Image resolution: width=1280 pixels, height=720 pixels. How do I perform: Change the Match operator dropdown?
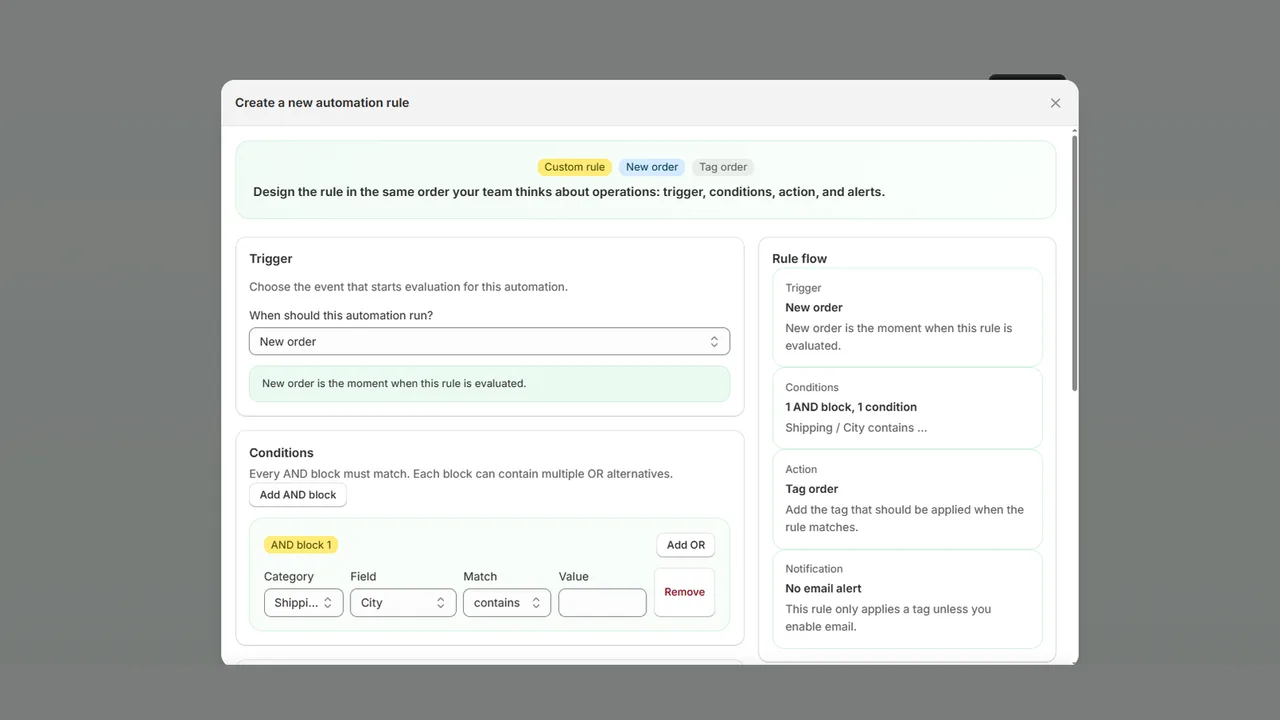(x=507, y=603)
